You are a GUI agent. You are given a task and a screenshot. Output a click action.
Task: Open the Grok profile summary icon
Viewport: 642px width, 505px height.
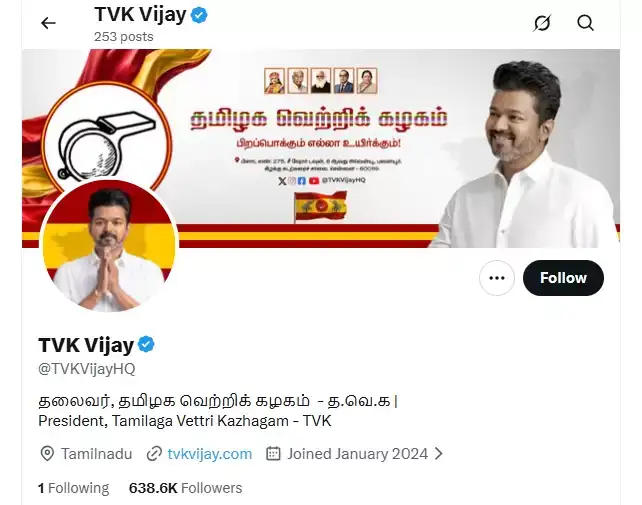pyautogui.click(x=542, y=23)
